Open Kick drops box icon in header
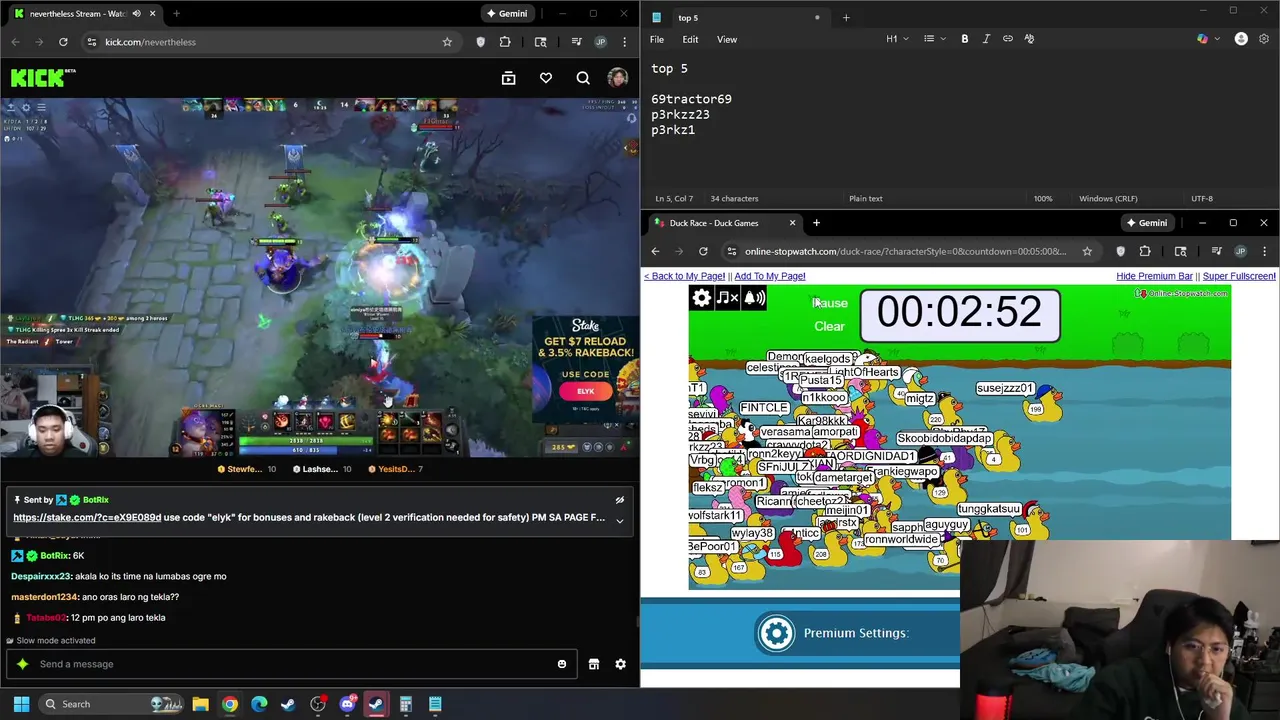The image size is (1280, 720). click(x=508, y=78)
